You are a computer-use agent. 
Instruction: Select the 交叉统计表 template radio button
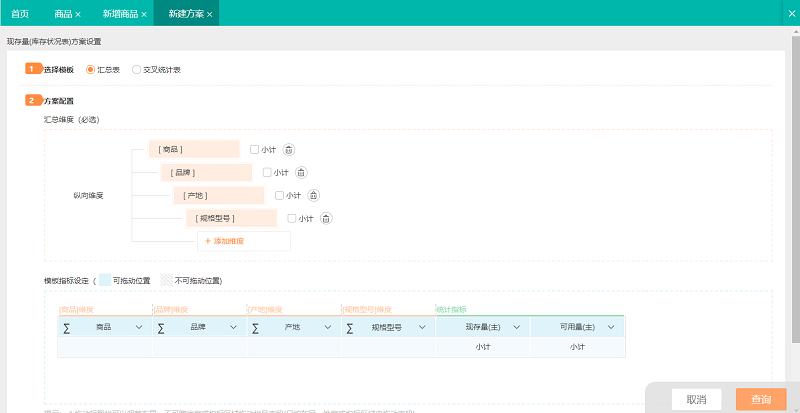(137, 70)
